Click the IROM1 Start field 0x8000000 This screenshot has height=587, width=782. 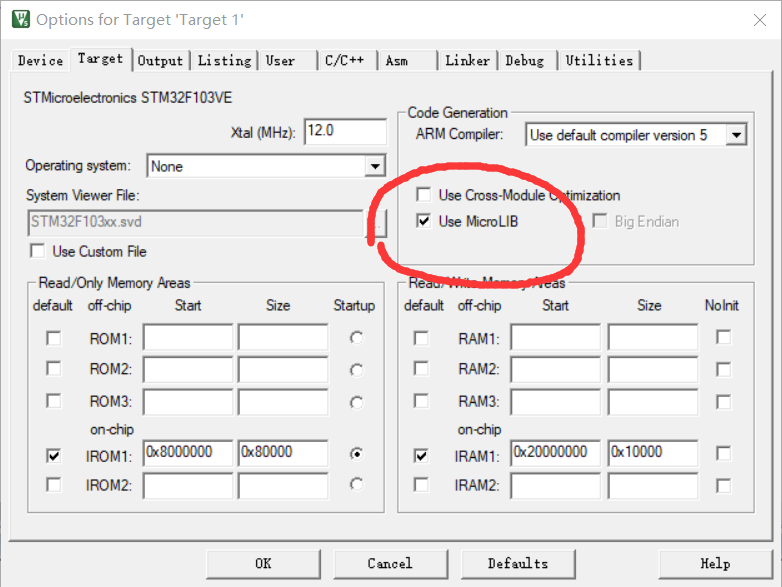188,453
